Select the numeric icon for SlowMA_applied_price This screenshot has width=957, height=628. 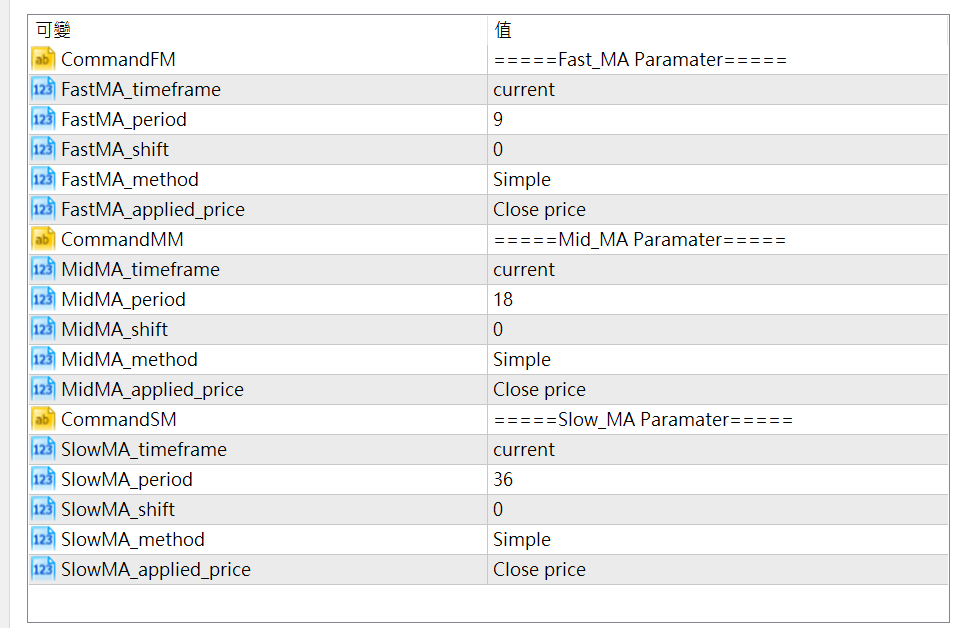[x=43, y=569]
